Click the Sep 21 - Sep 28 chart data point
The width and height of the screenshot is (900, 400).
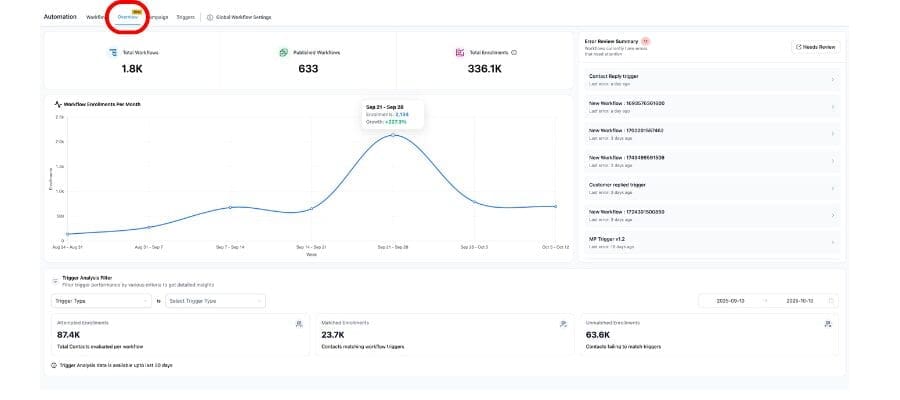pos(393,134)
